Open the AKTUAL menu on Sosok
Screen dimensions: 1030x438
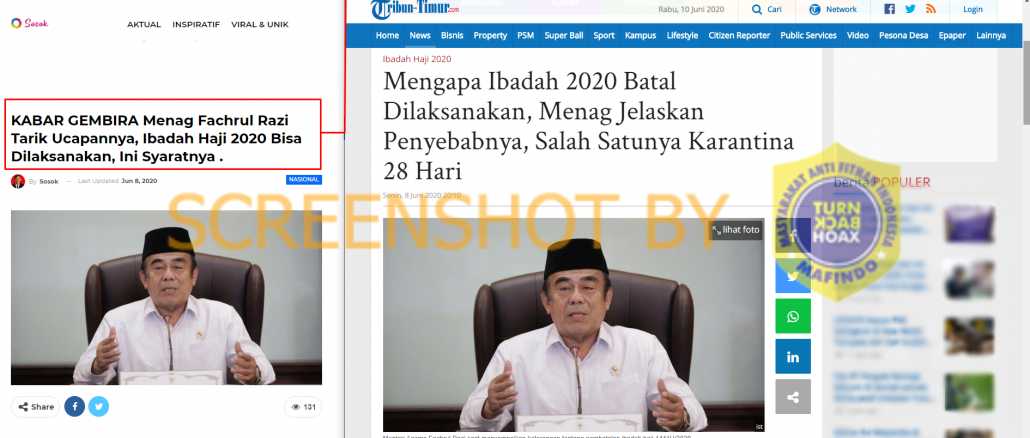(x=144, y=24)
